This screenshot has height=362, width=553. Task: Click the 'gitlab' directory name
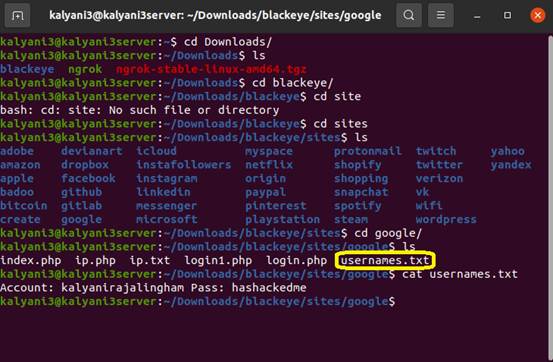81,206
